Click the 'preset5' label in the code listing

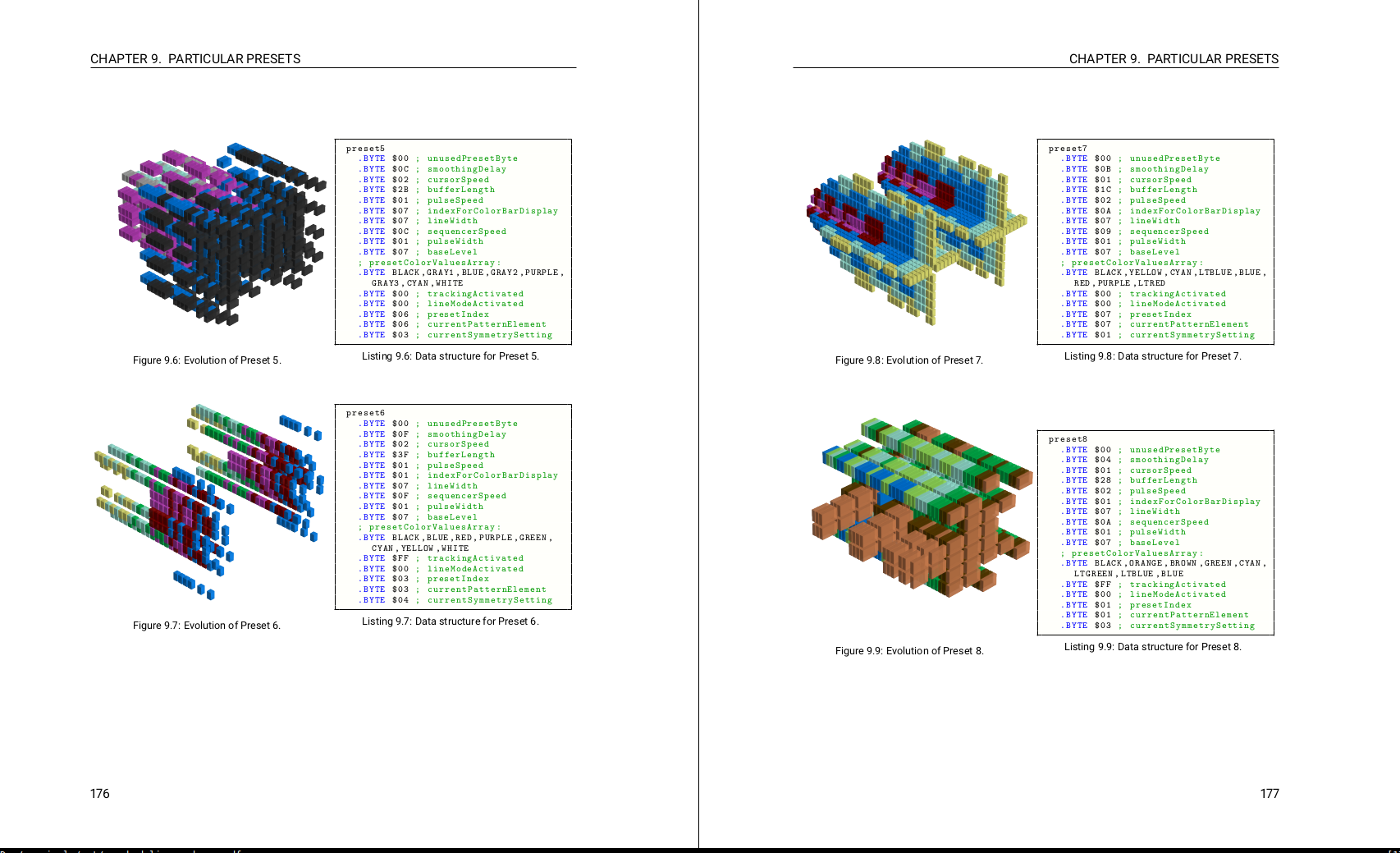[365, 149]
